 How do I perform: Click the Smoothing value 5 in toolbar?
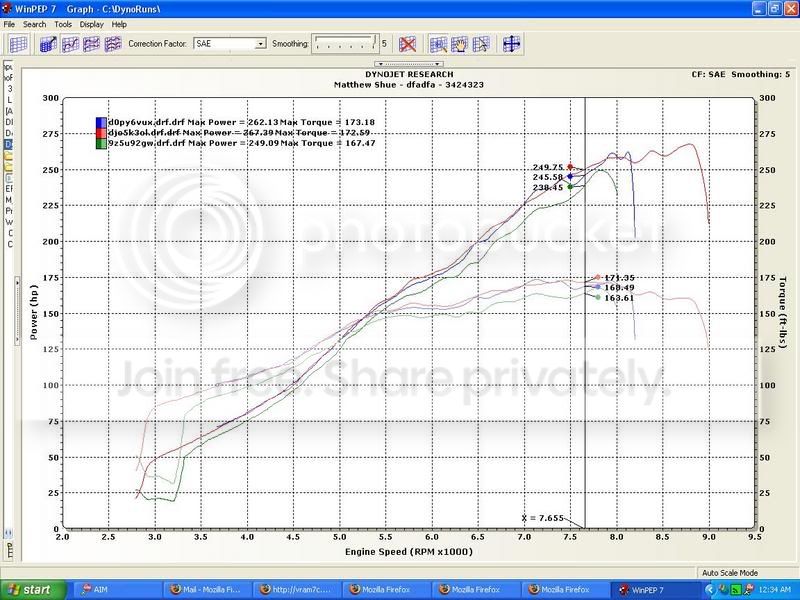pyautogui.click(x=384, y=44)
